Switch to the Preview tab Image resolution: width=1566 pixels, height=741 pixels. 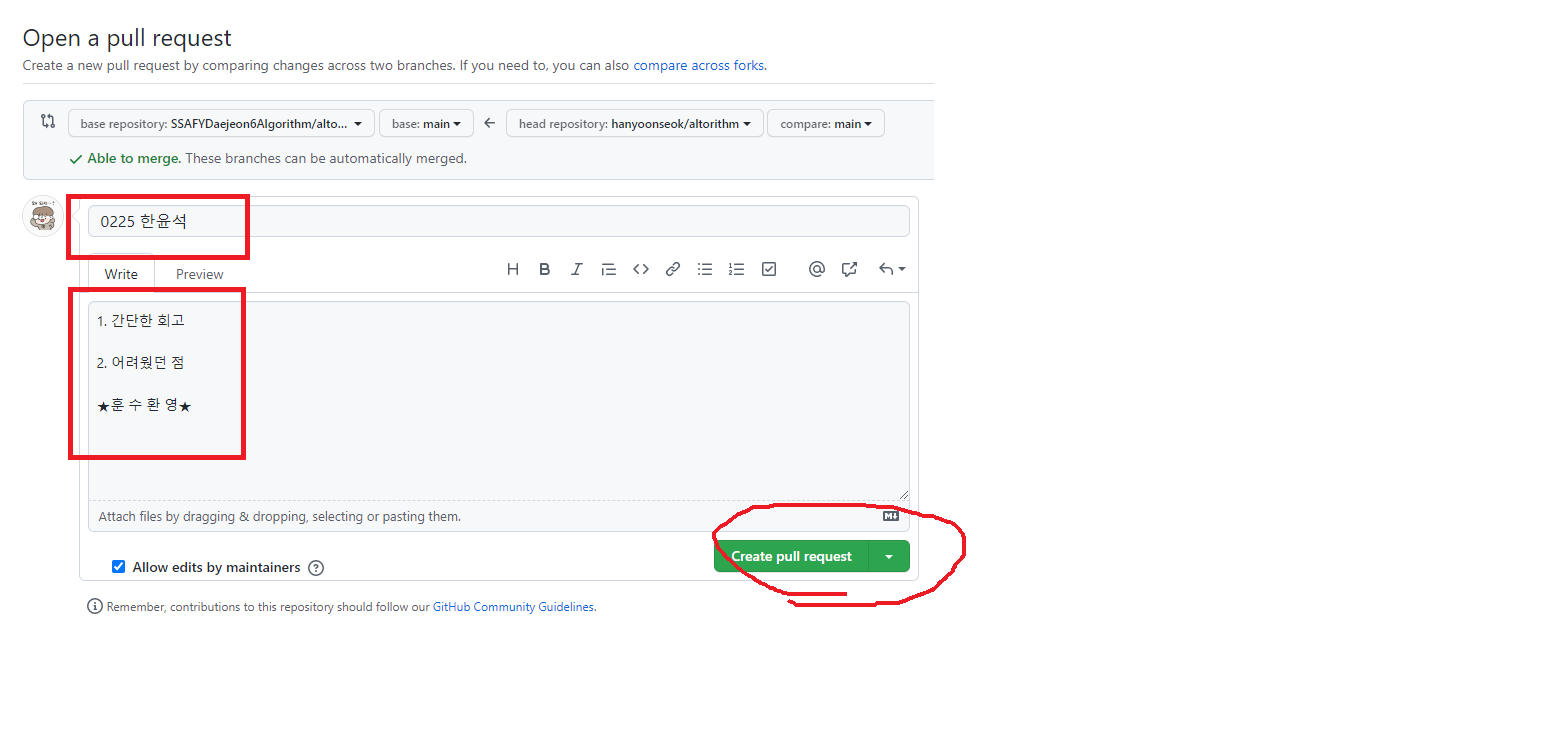coord(200,274)
